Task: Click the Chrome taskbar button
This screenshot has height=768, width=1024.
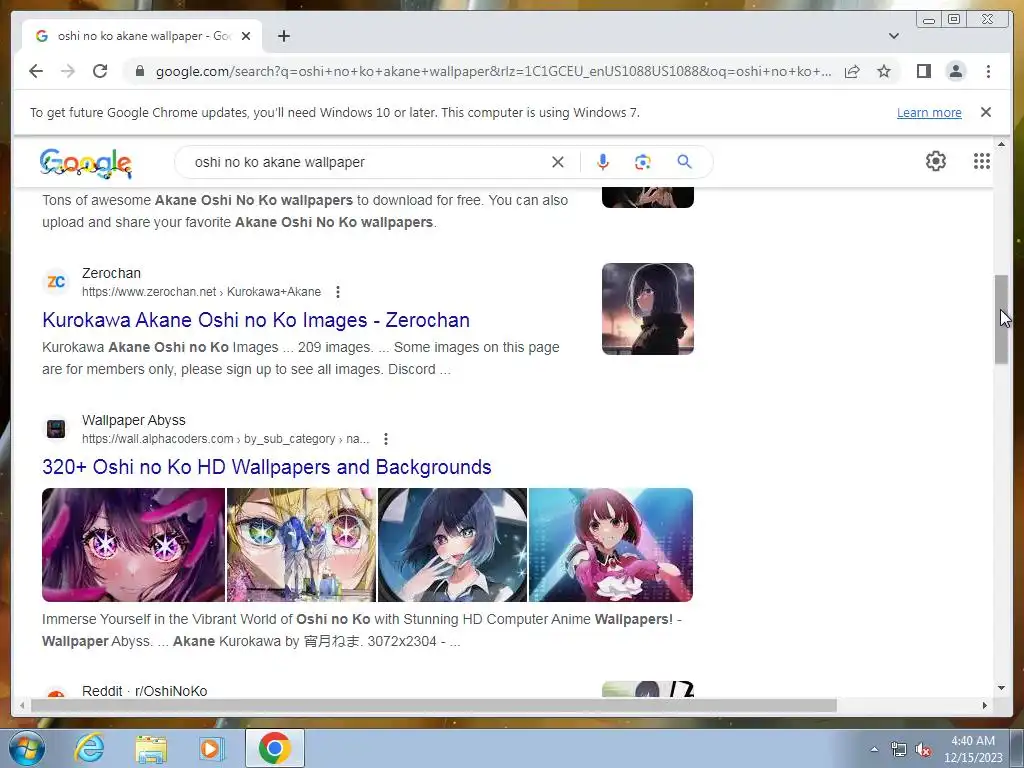Action: pyautogui.click(x=275, y=748)
